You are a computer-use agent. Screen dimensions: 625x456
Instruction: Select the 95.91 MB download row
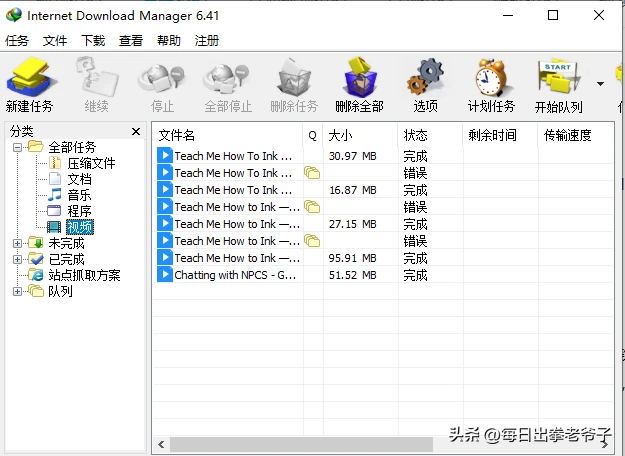pos(383,258)
